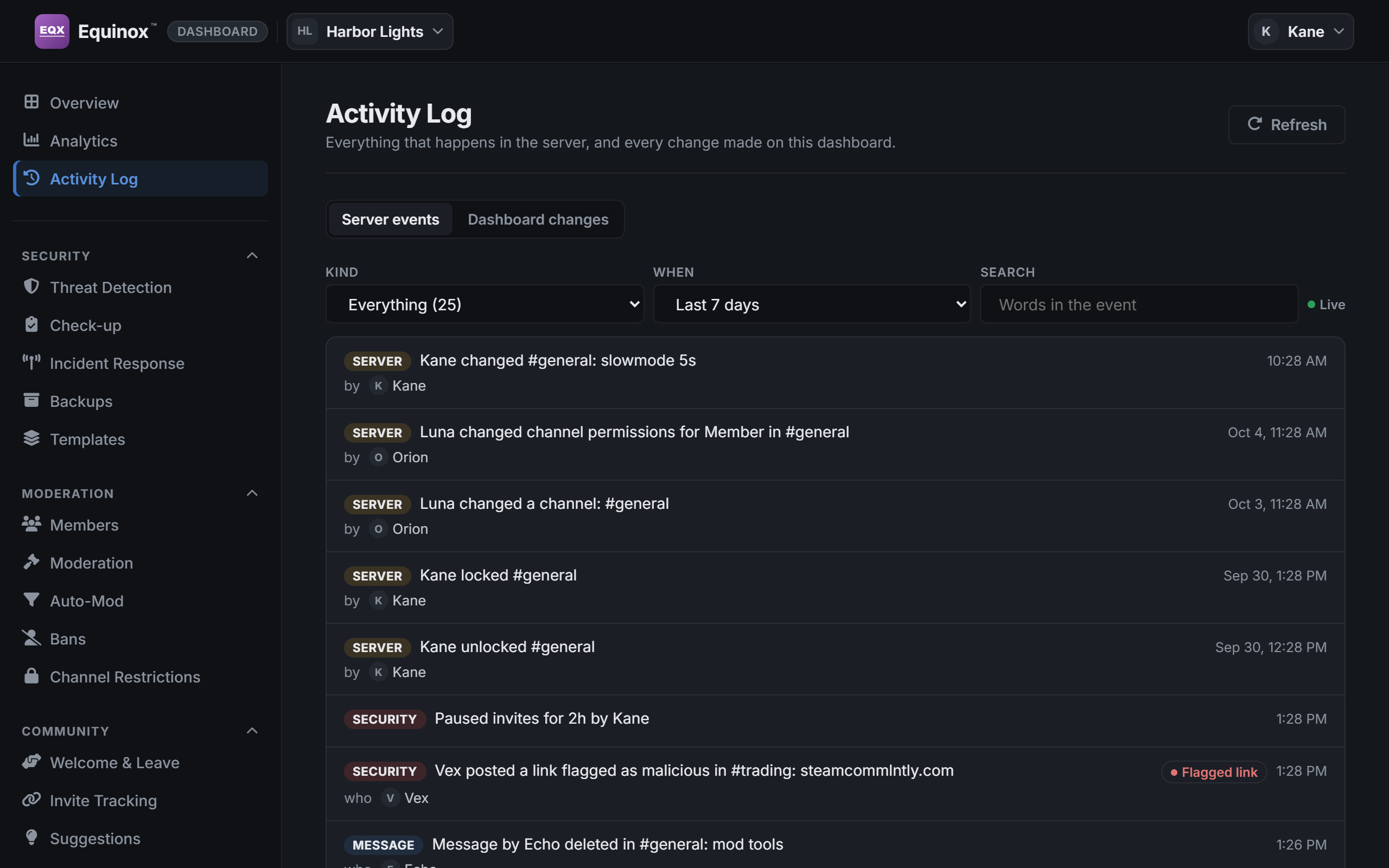This screenshot has height=868, width=1389.
Task: Click the Suggestions lightbulb icon
Action: pyautogui.click(x=31, y=837)
